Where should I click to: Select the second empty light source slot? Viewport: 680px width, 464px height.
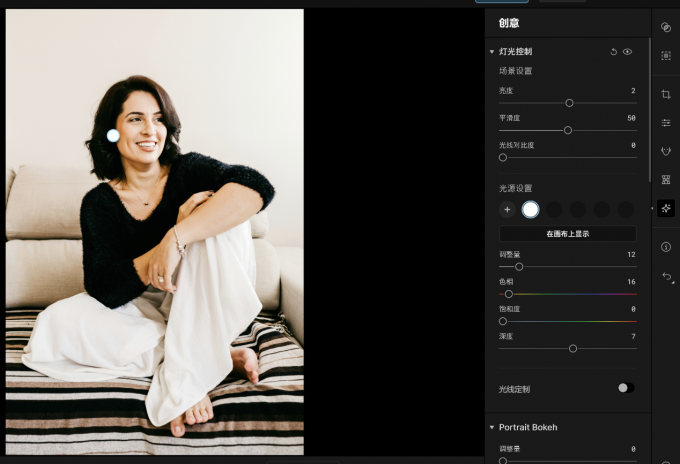point(578,209)
